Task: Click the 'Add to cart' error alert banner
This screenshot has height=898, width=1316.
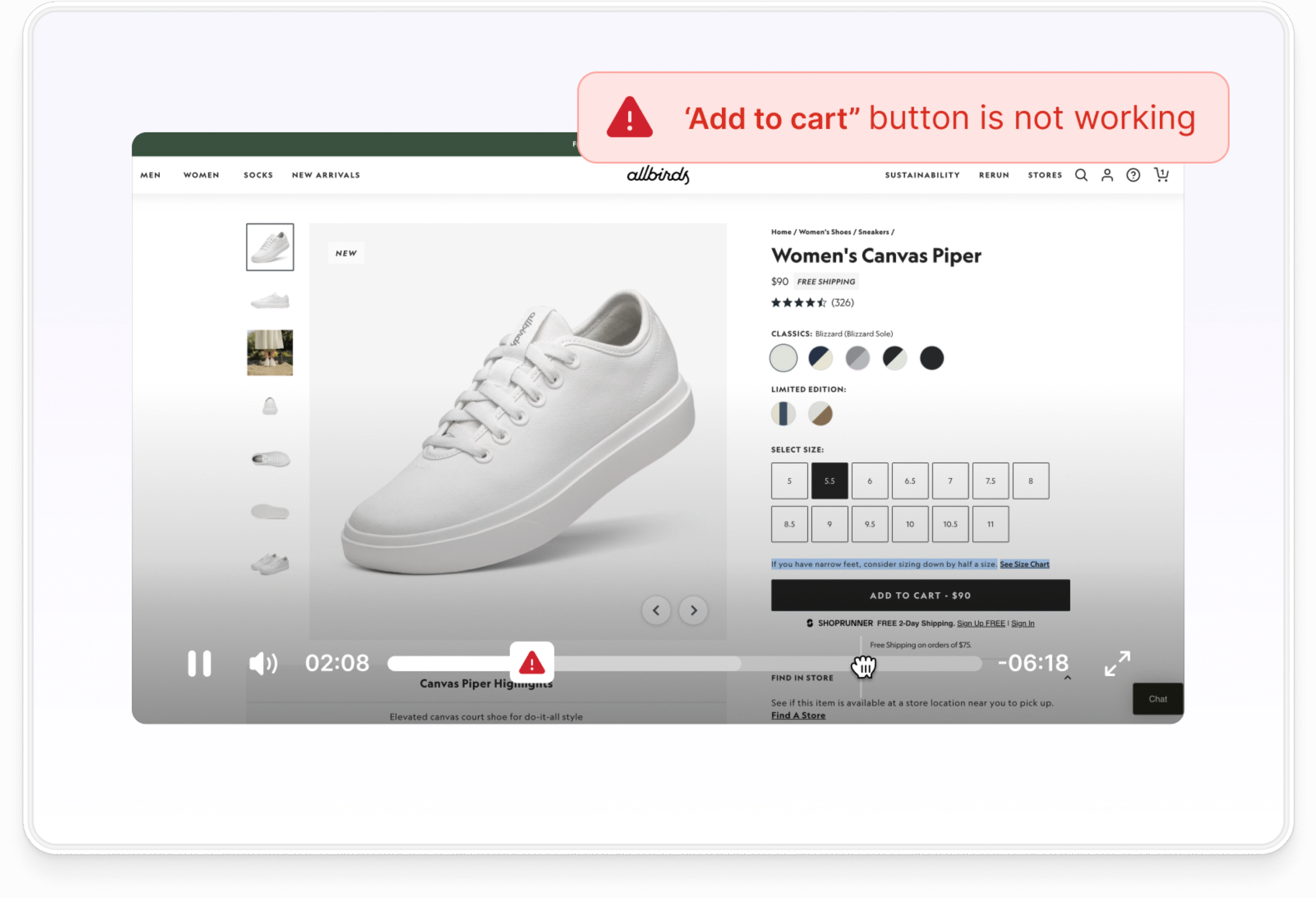Action: [903, 118]
